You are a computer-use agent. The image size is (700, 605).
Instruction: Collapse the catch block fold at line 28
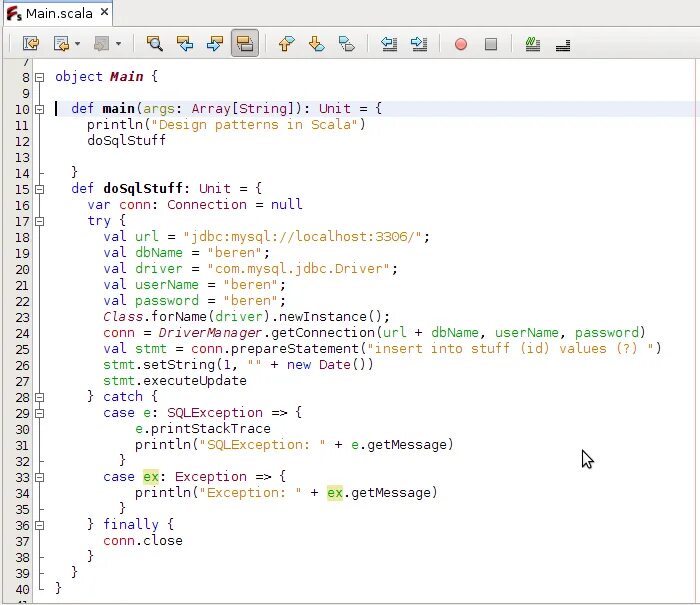(40, 397)
